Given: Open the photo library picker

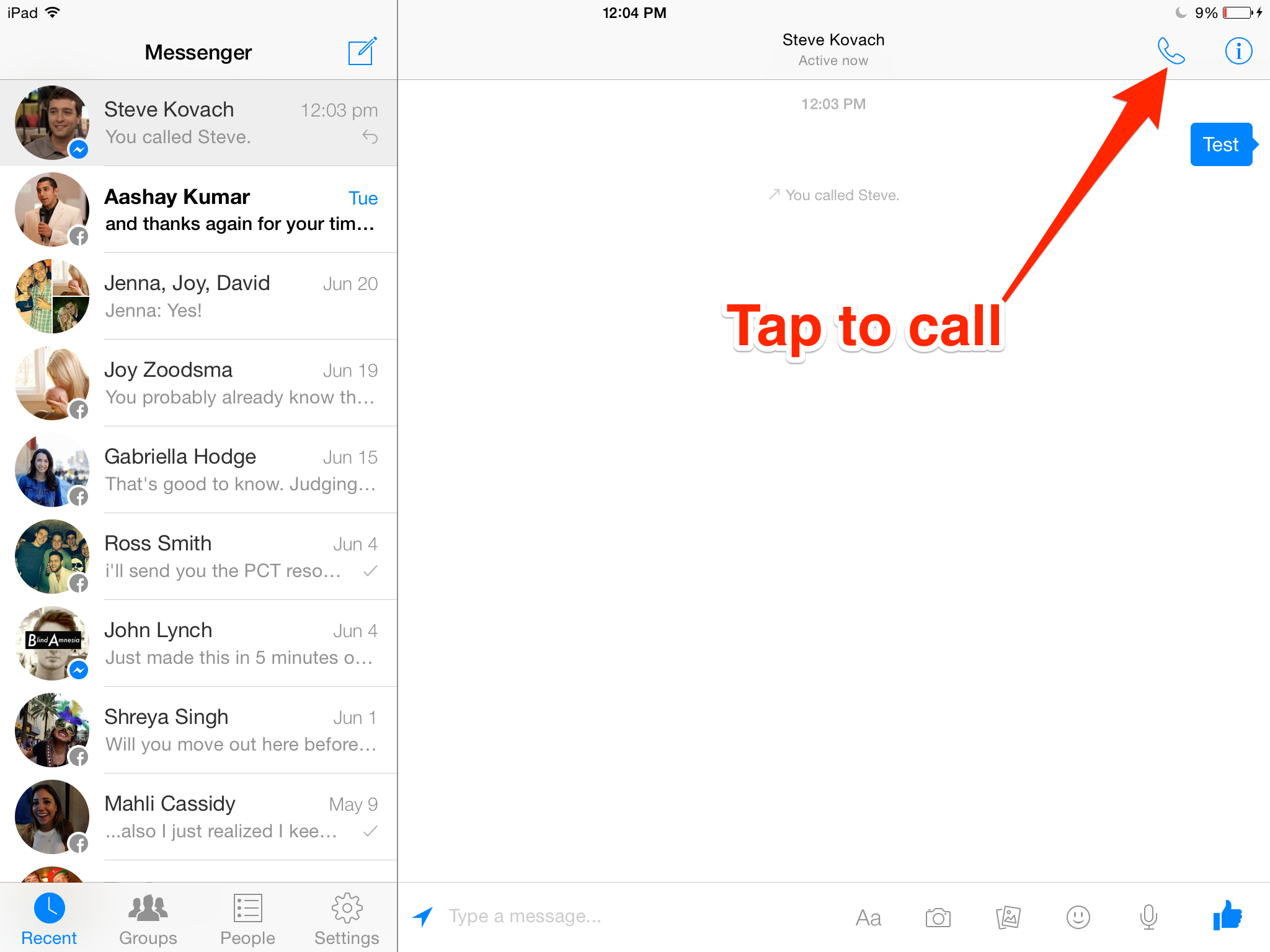Looking at the screenshot, I should 1008,917.
